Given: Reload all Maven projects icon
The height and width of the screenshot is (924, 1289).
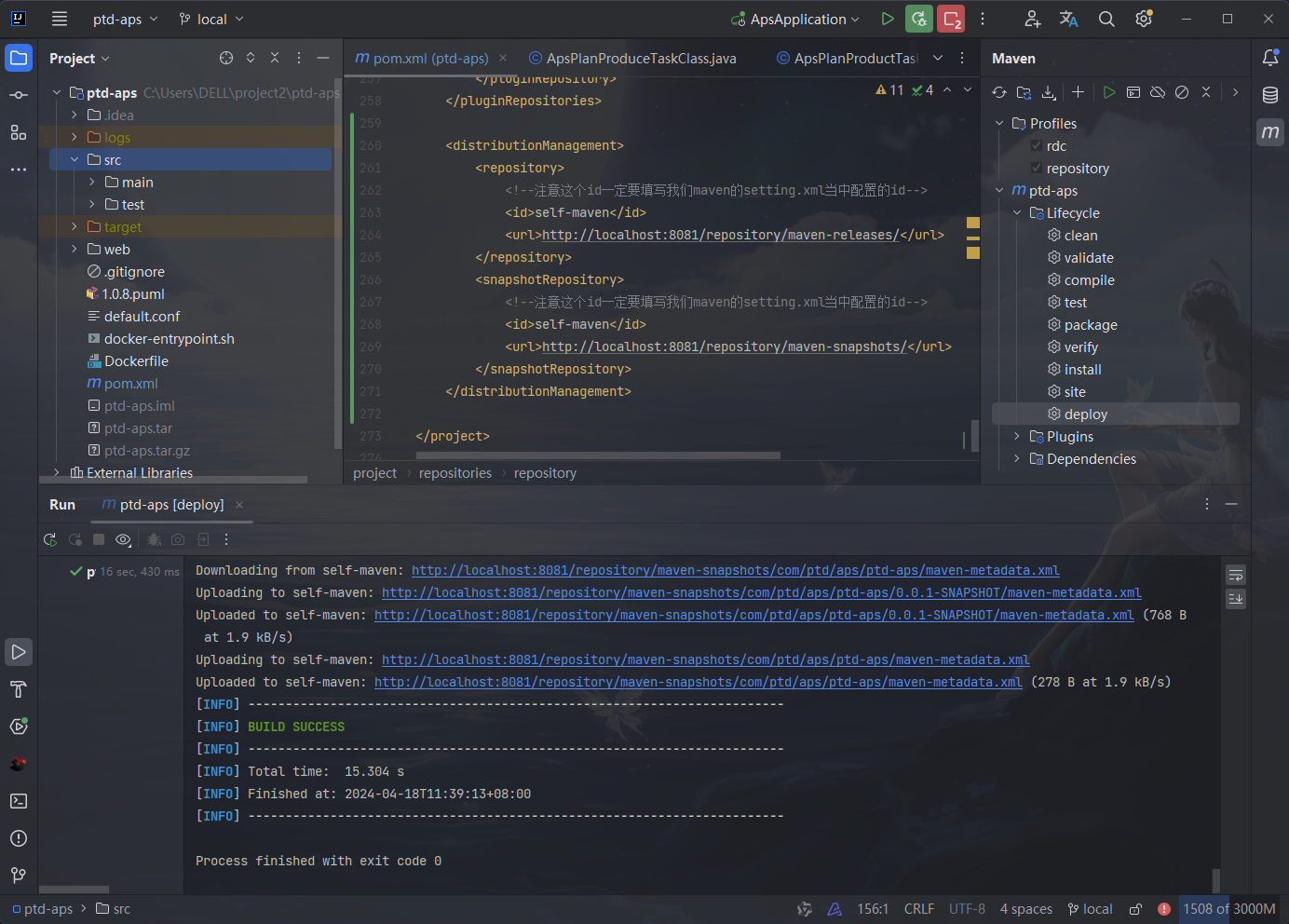Looking at the screenshot, I should point(999,92).
